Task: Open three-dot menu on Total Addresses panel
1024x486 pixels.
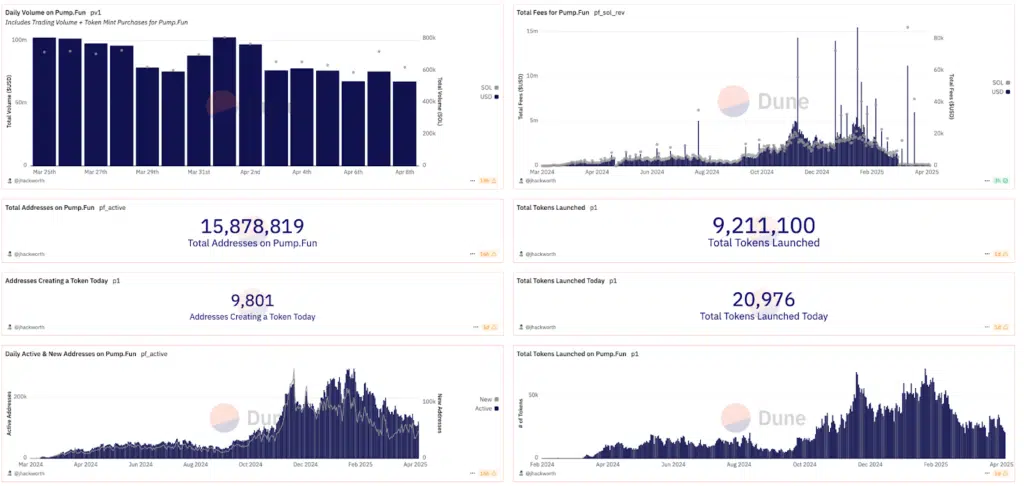Action: tap(470, 255)
